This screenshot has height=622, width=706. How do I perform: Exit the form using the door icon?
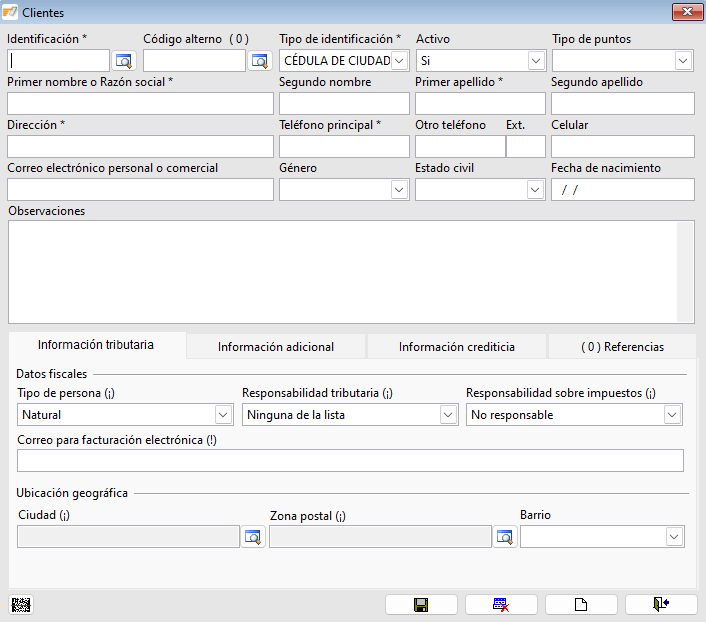(x=661, y=604)
